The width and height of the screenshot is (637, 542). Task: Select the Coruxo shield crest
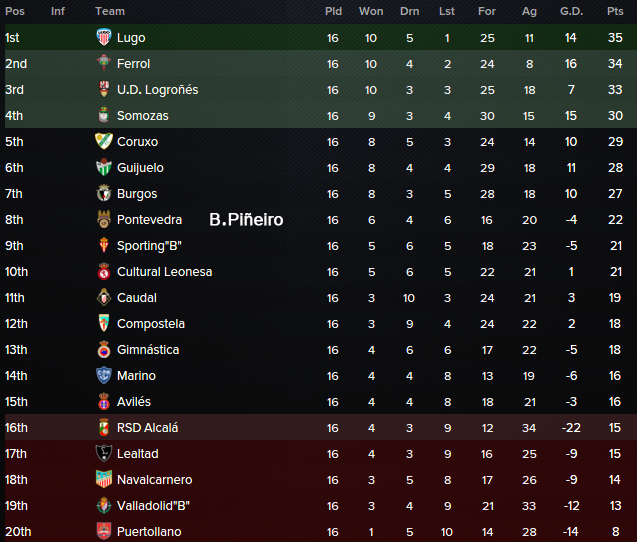click(x=104, y=141)
